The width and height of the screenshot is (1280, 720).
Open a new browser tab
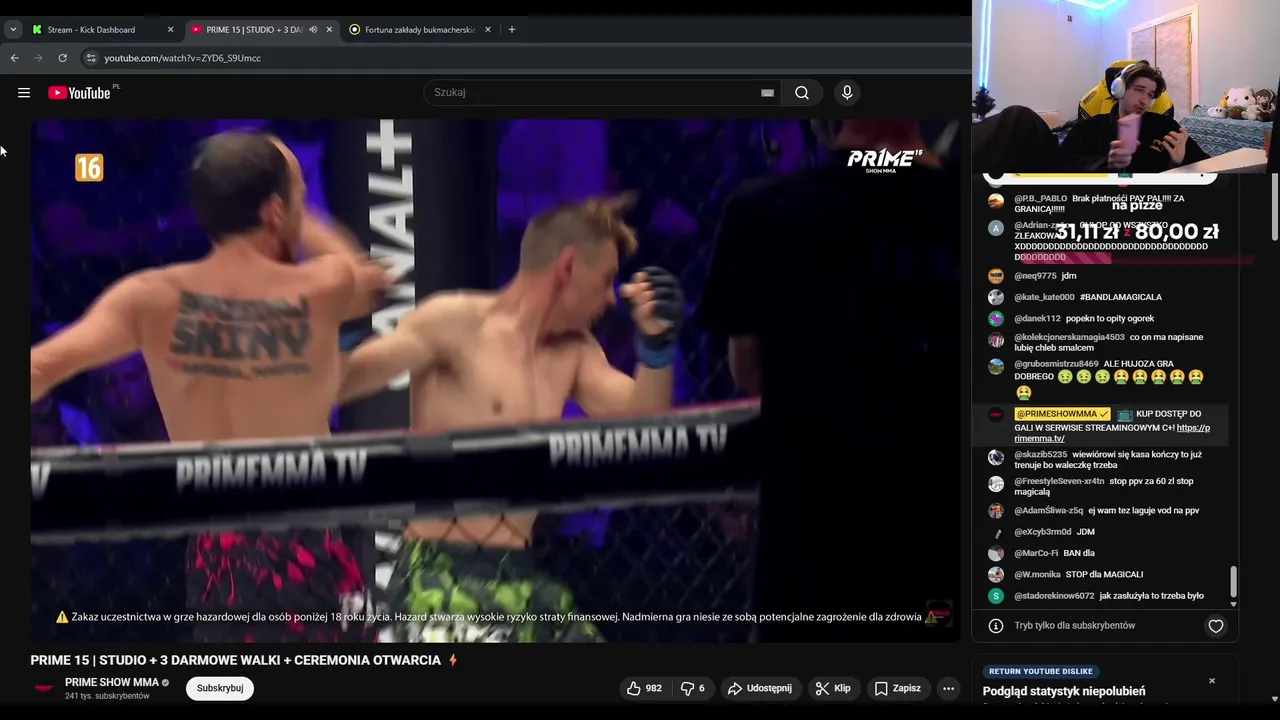click(512, 29)
